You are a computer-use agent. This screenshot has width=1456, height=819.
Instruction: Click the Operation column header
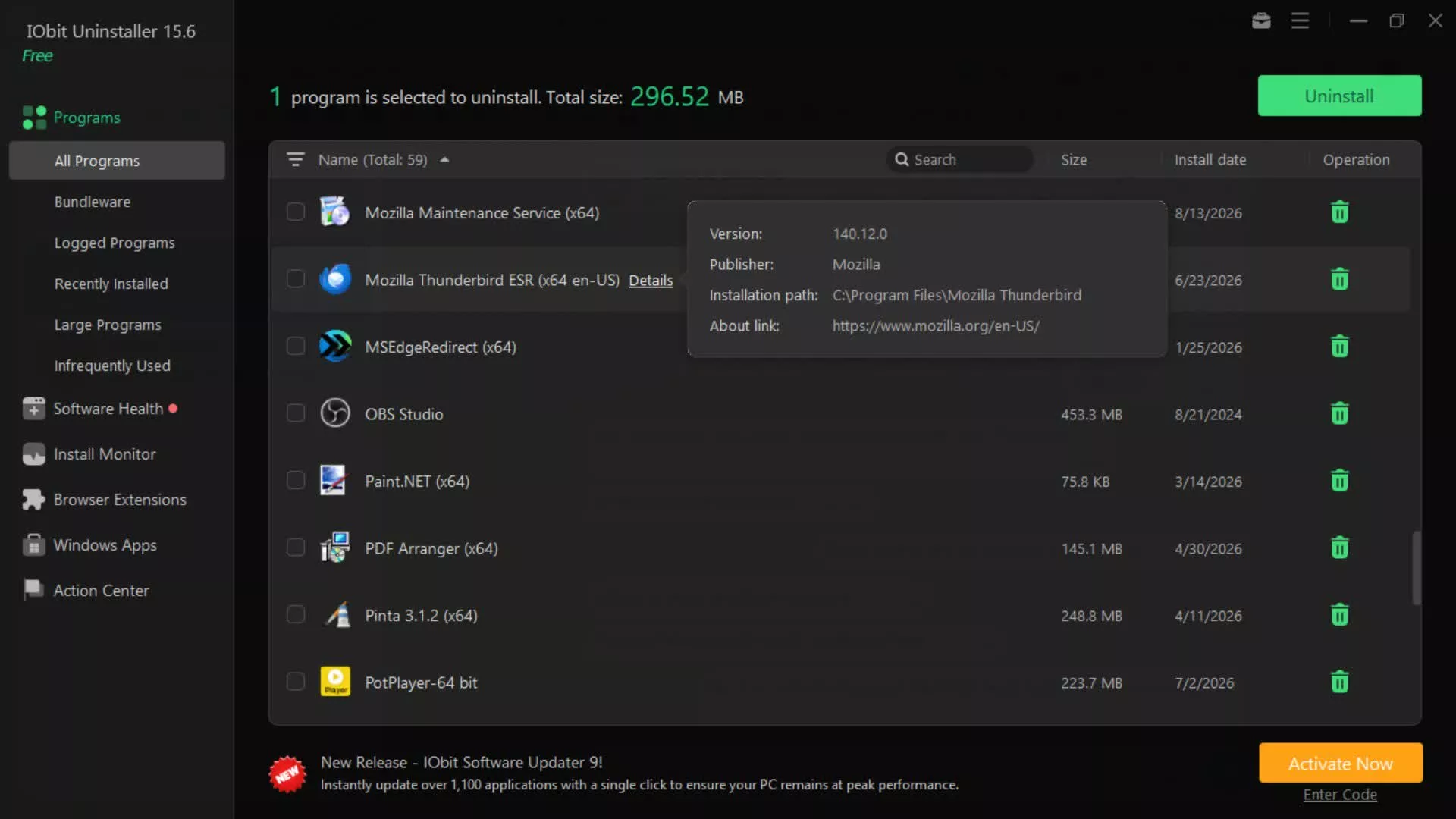pos(1356,159)
